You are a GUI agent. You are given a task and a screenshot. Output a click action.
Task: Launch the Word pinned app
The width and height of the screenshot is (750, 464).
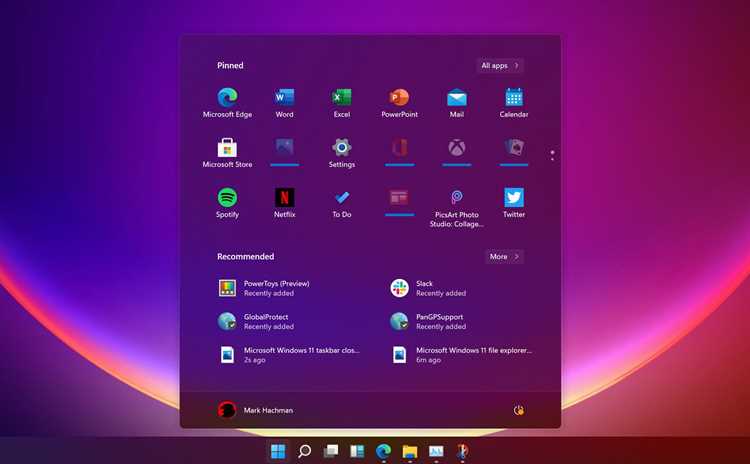(x=285, y=103)
